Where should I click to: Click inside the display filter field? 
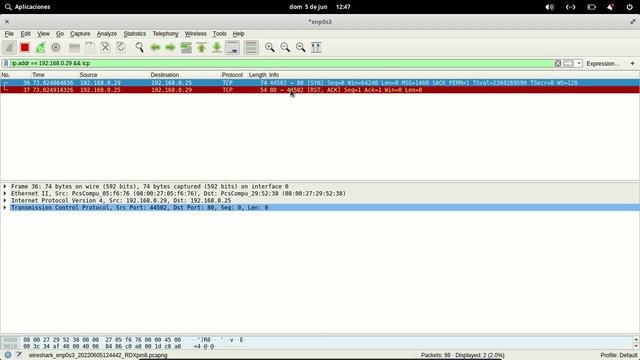(x=282, y=63)
